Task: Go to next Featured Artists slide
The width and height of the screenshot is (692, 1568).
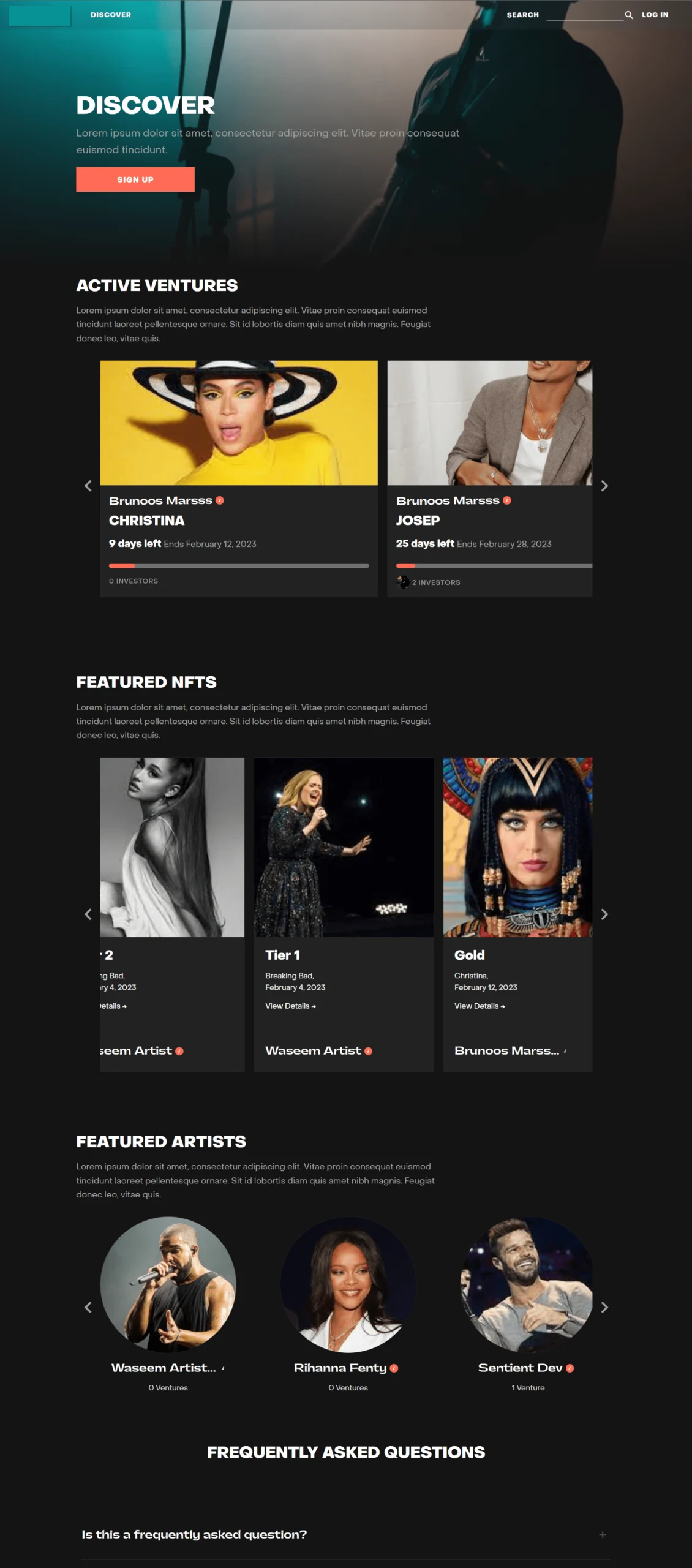Action: coord(604,1308)
